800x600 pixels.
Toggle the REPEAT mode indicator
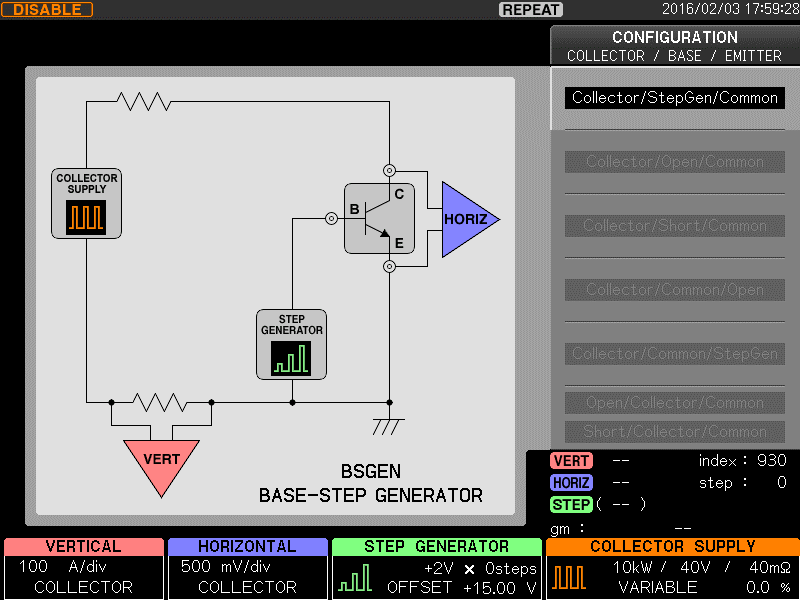click(x=531, y=10)
